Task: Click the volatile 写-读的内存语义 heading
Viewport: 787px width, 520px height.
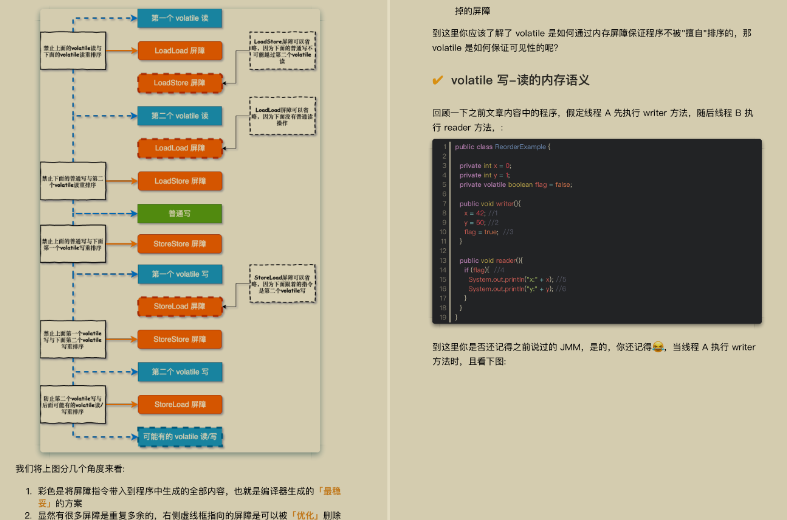Action: pos(520,80)
